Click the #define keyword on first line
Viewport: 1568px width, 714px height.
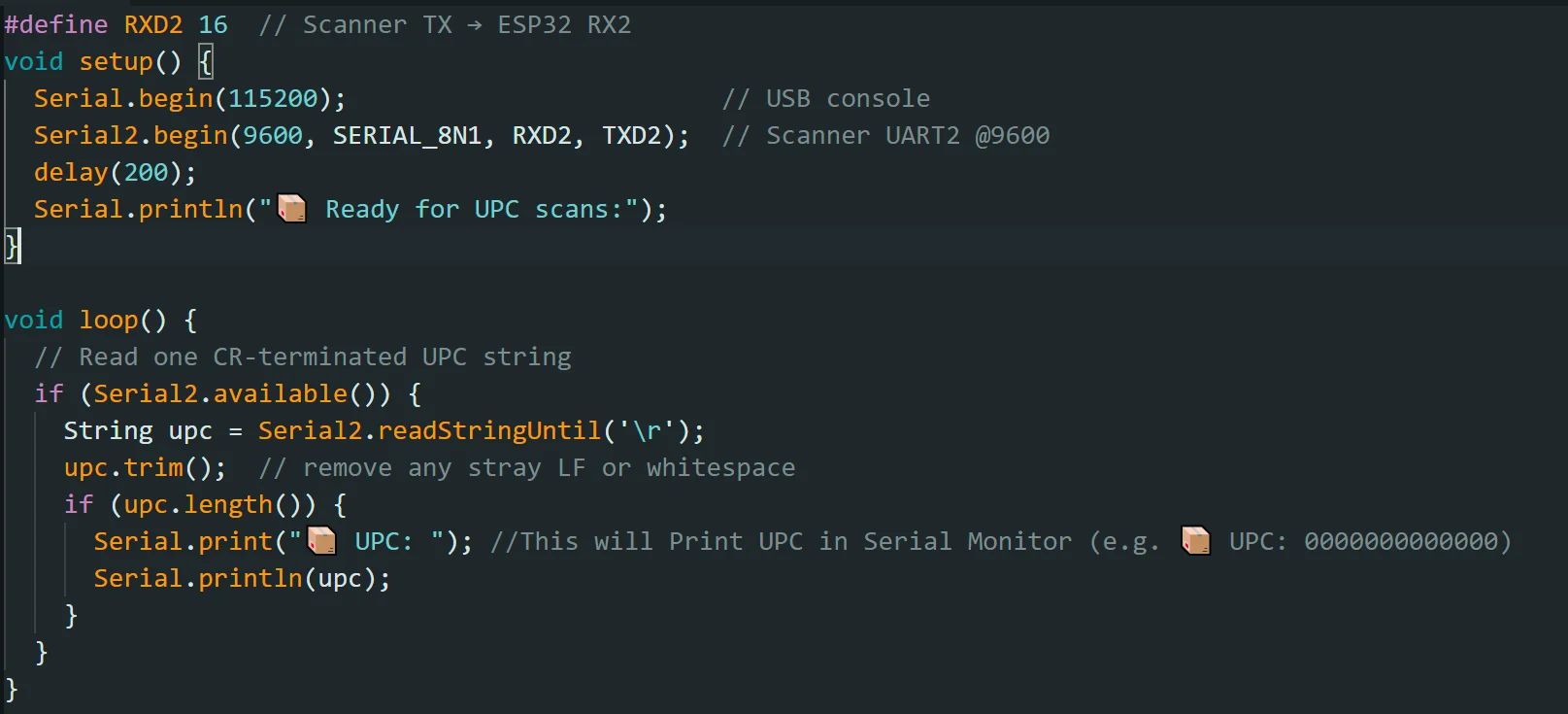[56, 24]
